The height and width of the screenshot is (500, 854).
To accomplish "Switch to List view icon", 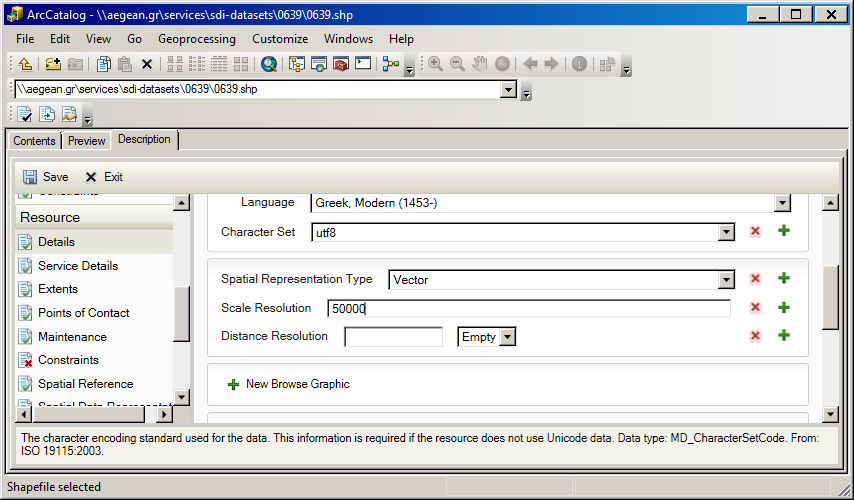I will [x=197, y=64].
